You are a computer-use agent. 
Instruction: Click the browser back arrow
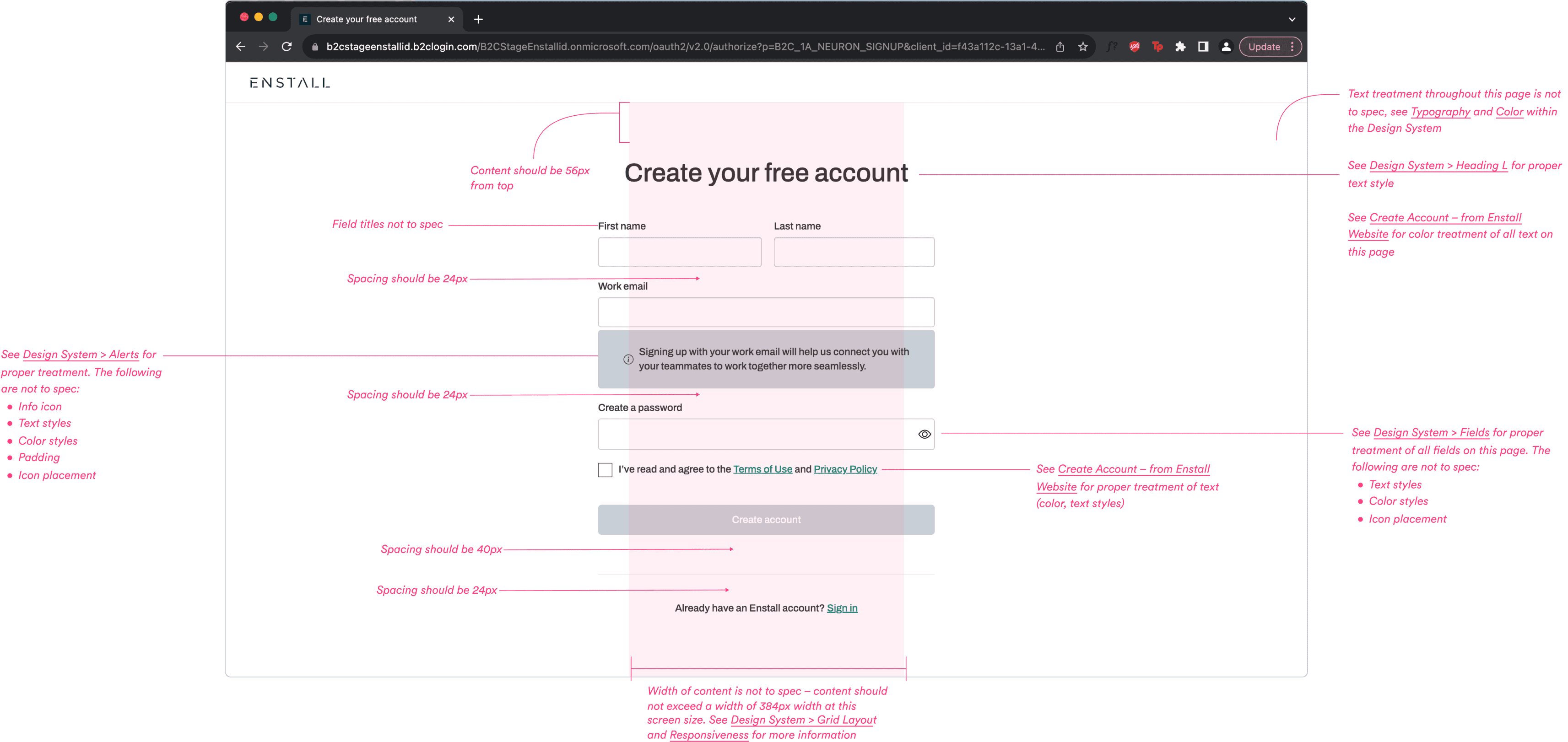pyautogui.click(x=240, y=47)
